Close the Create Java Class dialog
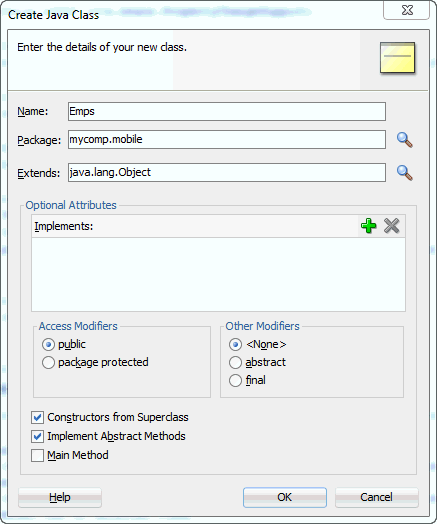This screenshot has height=524, width=437. [x=407, y=10]
